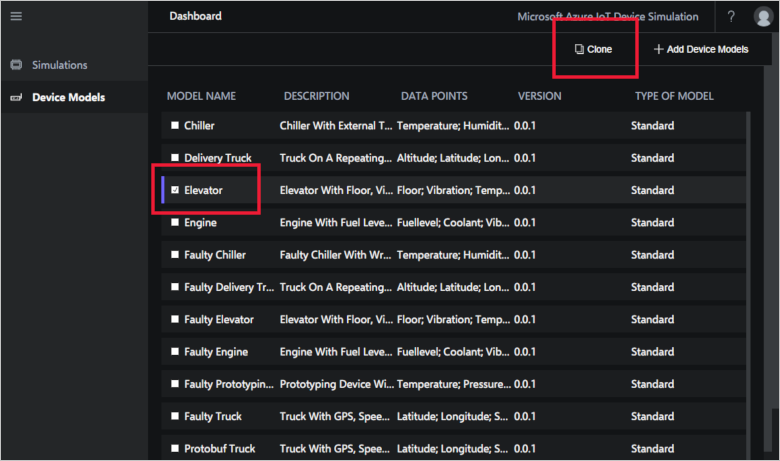Go to Simulations page
This screenshot has width=780, height=461.
pyautogui.click(x=60, y=65)
